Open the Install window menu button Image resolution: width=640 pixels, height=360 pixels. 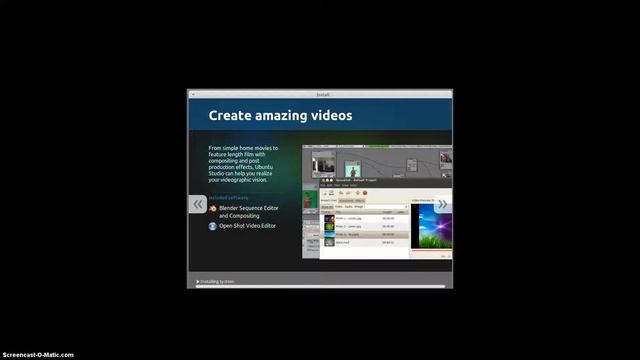pyautogui.click(x=193, y=94)
